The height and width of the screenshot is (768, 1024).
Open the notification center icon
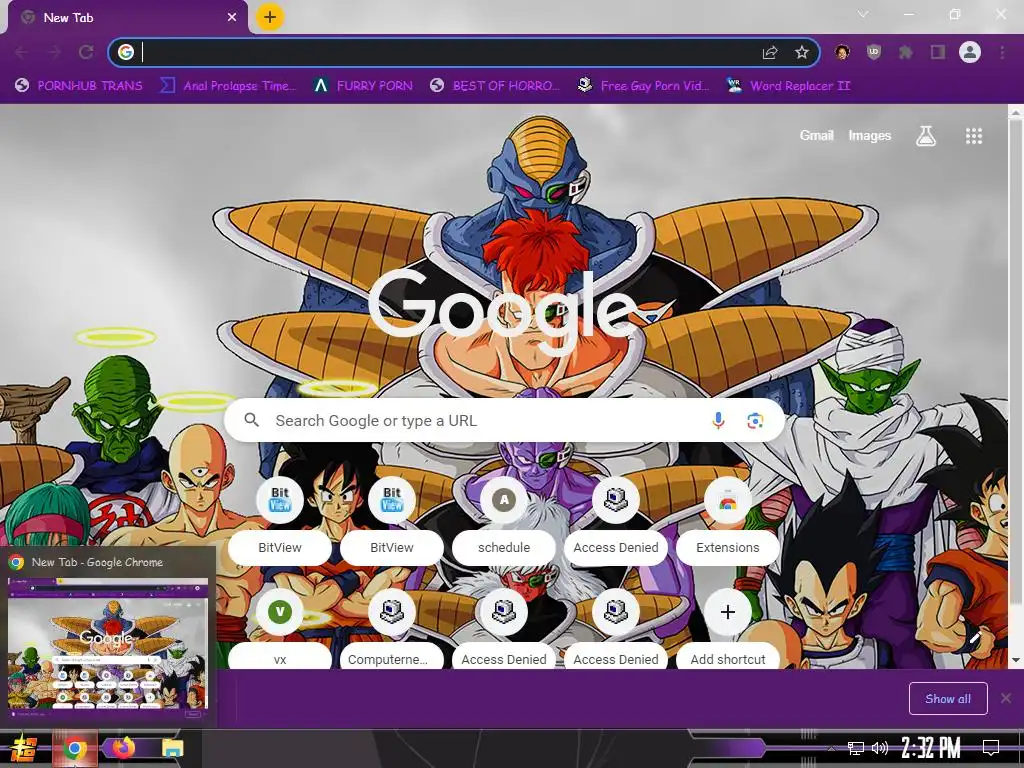[991, 748]
